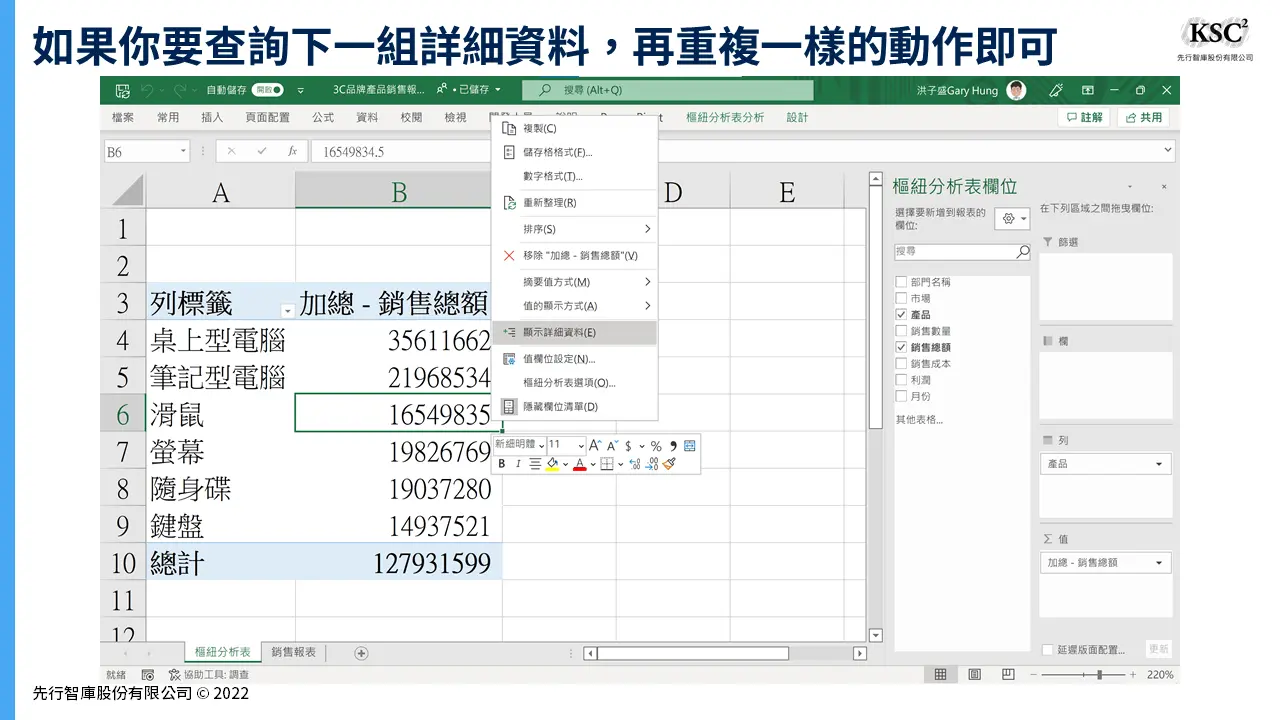Check the 部門名稱 field checkbox

point(902,282)
